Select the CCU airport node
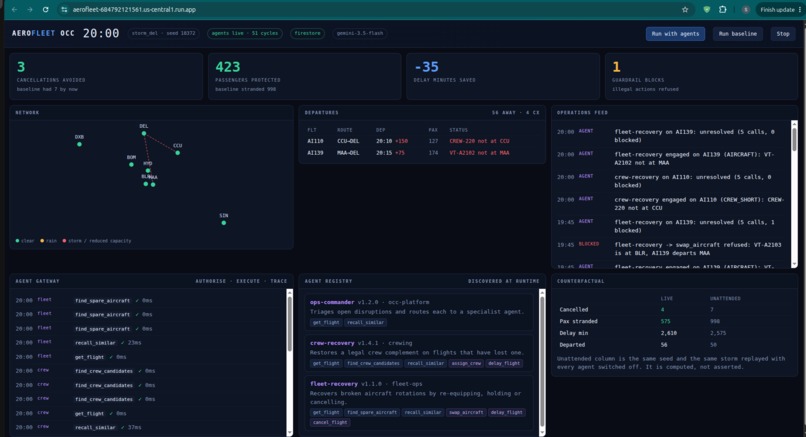 click(x=177, y=153)
